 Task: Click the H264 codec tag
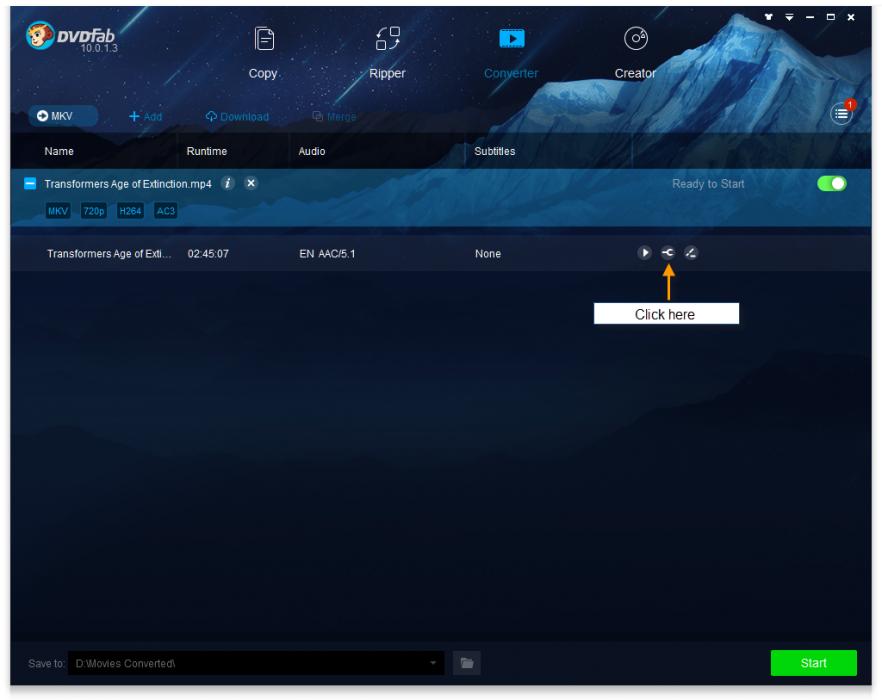(130, 211)
